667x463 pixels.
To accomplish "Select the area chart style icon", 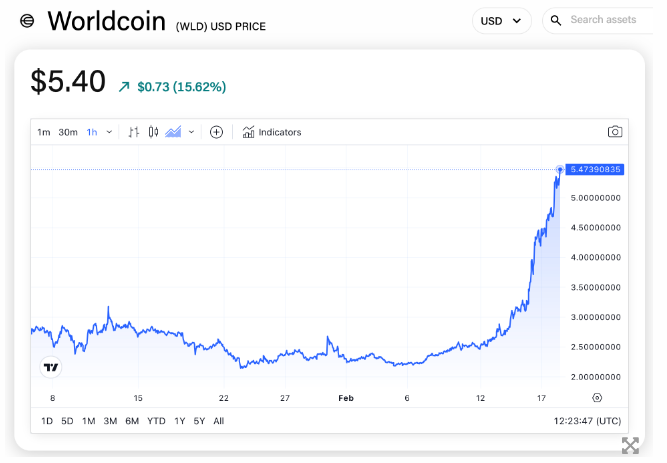I will tap(173, 132).
